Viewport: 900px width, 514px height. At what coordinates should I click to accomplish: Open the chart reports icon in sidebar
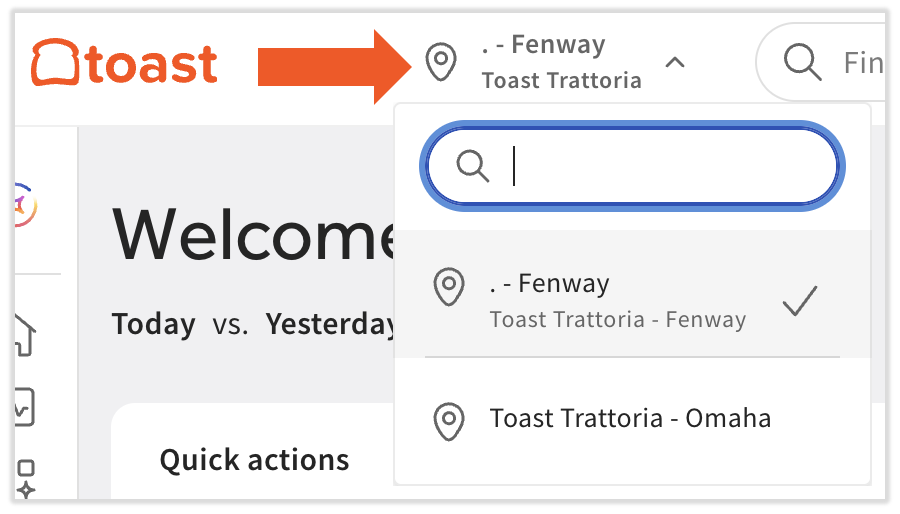[x=24, y=405]
